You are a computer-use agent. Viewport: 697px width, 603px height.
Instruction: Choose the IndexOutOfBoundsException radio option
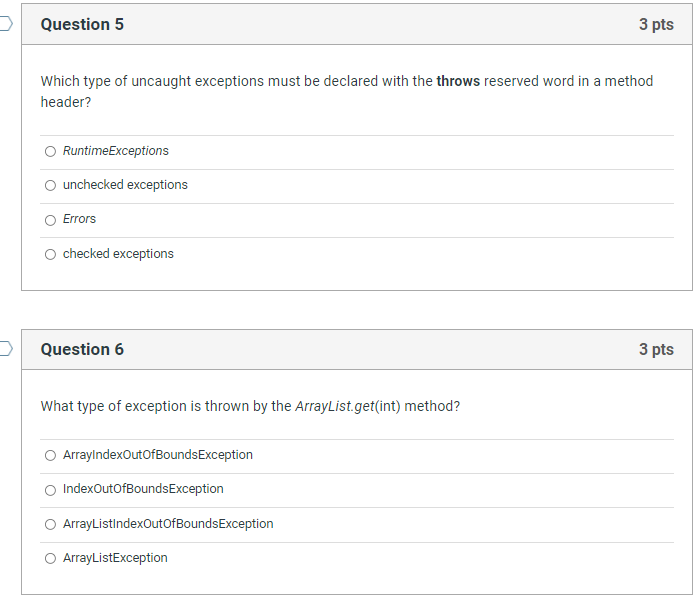(50, 490)
